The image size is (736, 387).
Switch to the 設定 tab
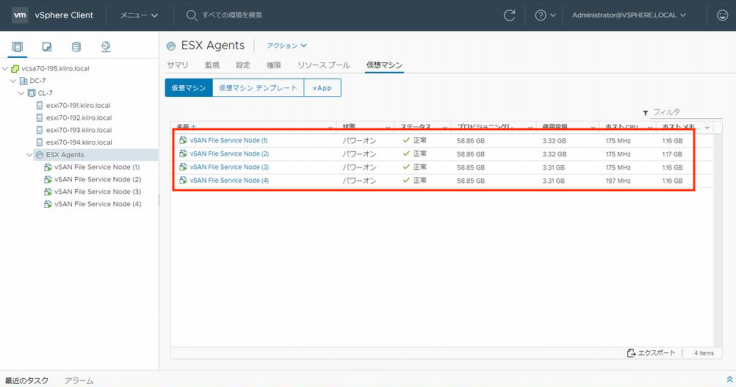click(243, 65)
